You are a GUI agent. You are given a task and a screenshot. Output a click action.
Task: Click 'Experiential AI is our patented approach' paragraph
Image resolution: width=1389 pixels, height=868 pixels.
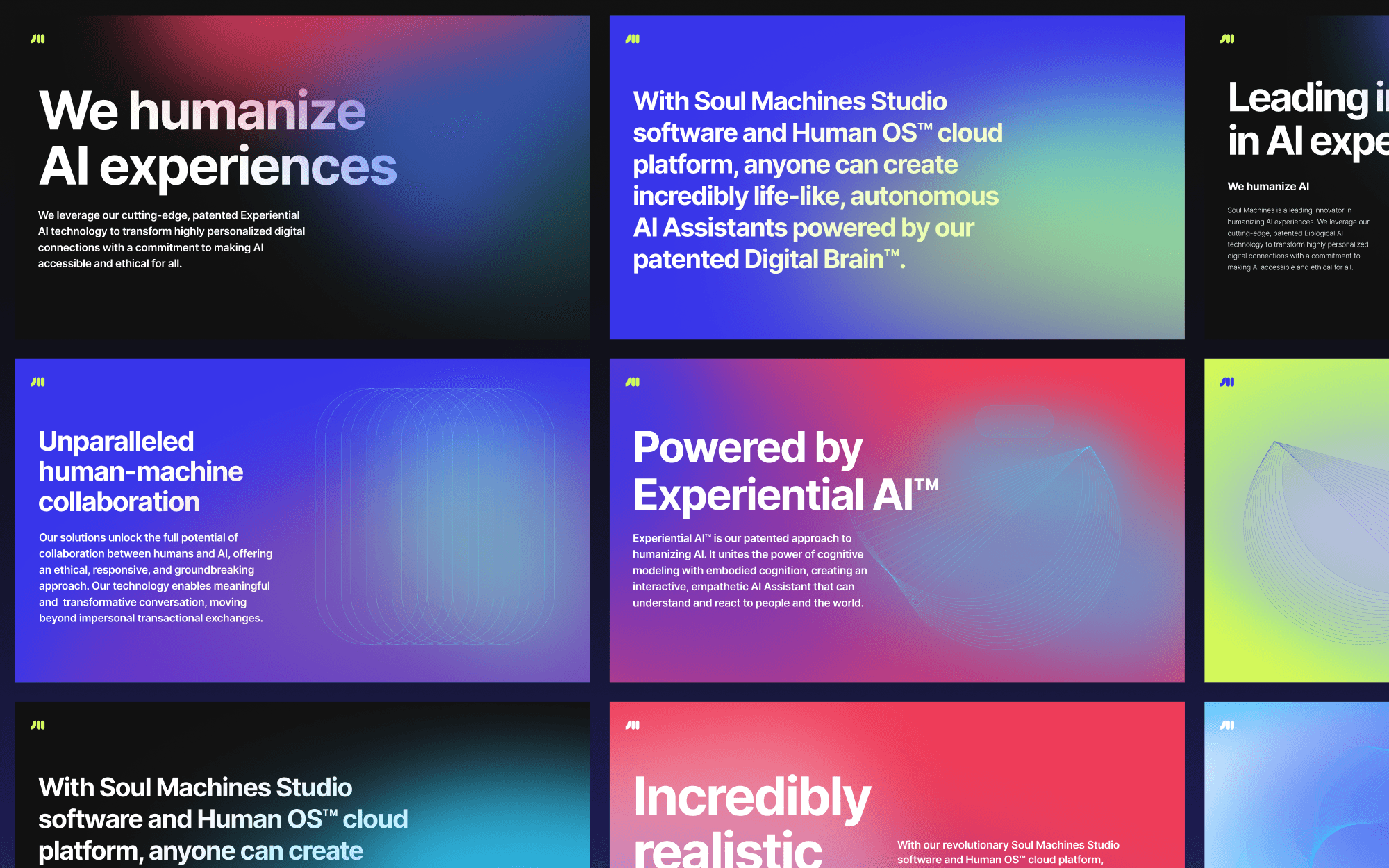tap(749, 570)
